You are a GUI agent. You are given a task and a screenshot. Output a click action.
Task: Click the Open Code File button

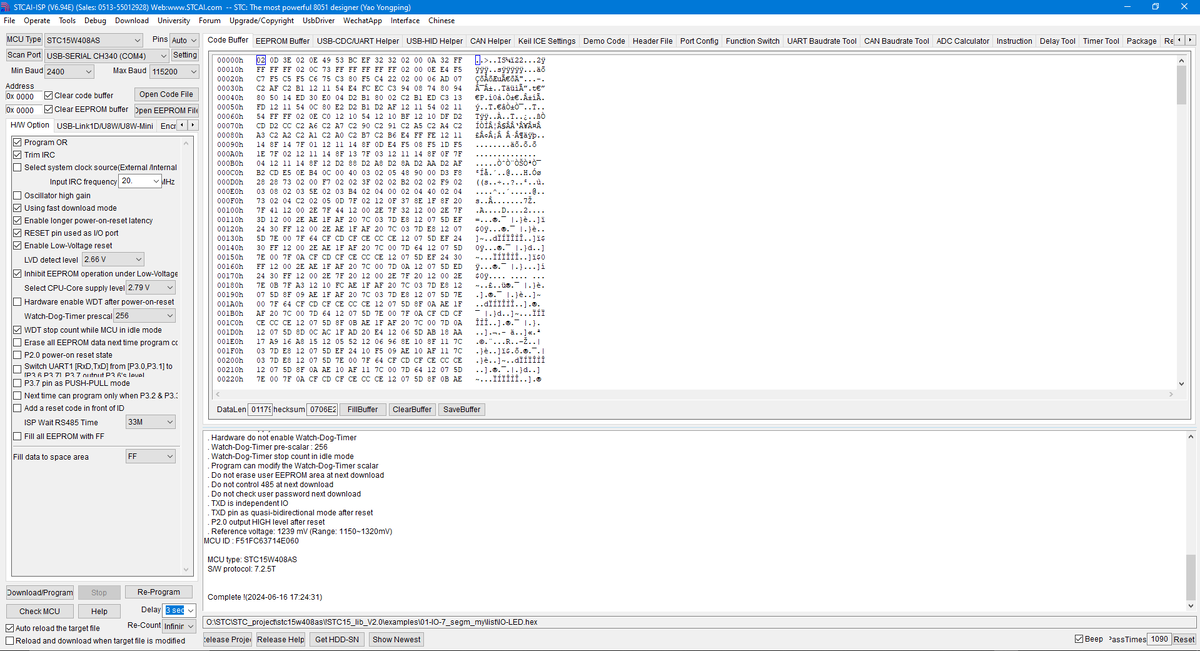tap(166, 94)
